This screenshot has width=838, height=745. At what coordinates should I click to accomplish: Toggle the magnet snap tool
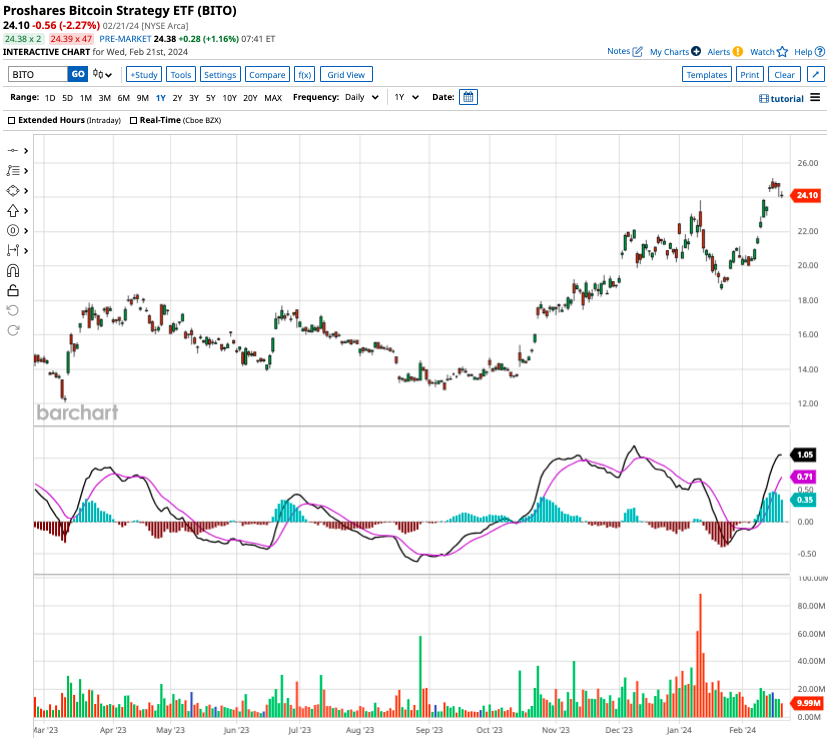tap(13, 270)
